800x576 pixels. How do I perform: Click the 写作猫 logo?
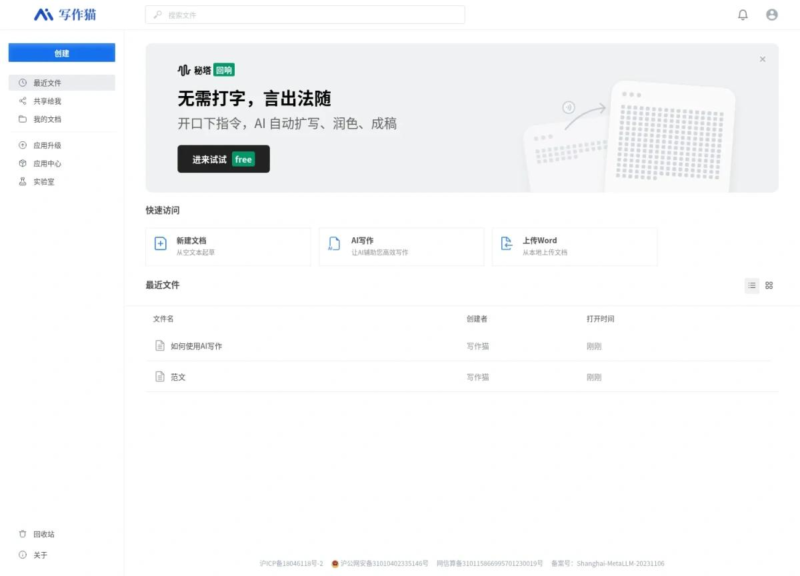pos(65,15)
